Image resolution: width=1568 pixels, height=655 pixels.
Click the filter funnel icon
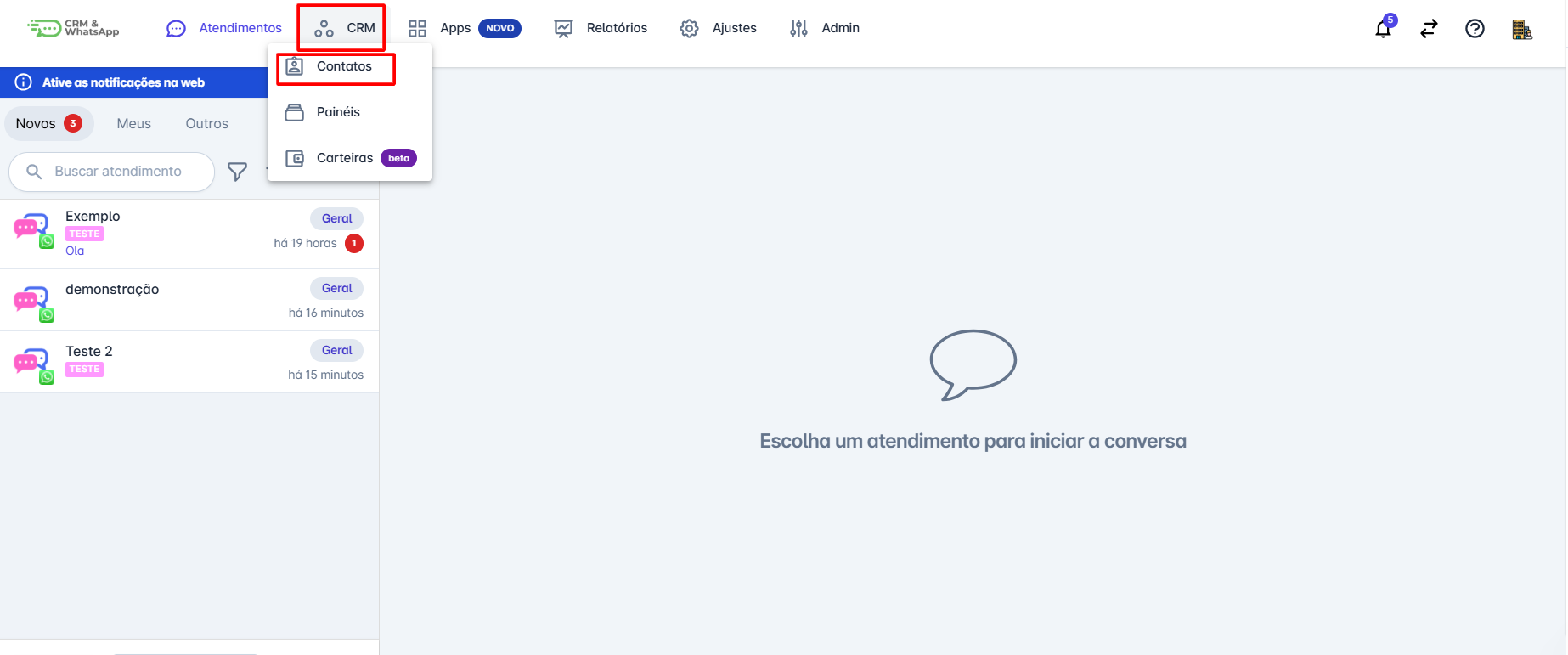pyautogui.click(x=237, y=172)
